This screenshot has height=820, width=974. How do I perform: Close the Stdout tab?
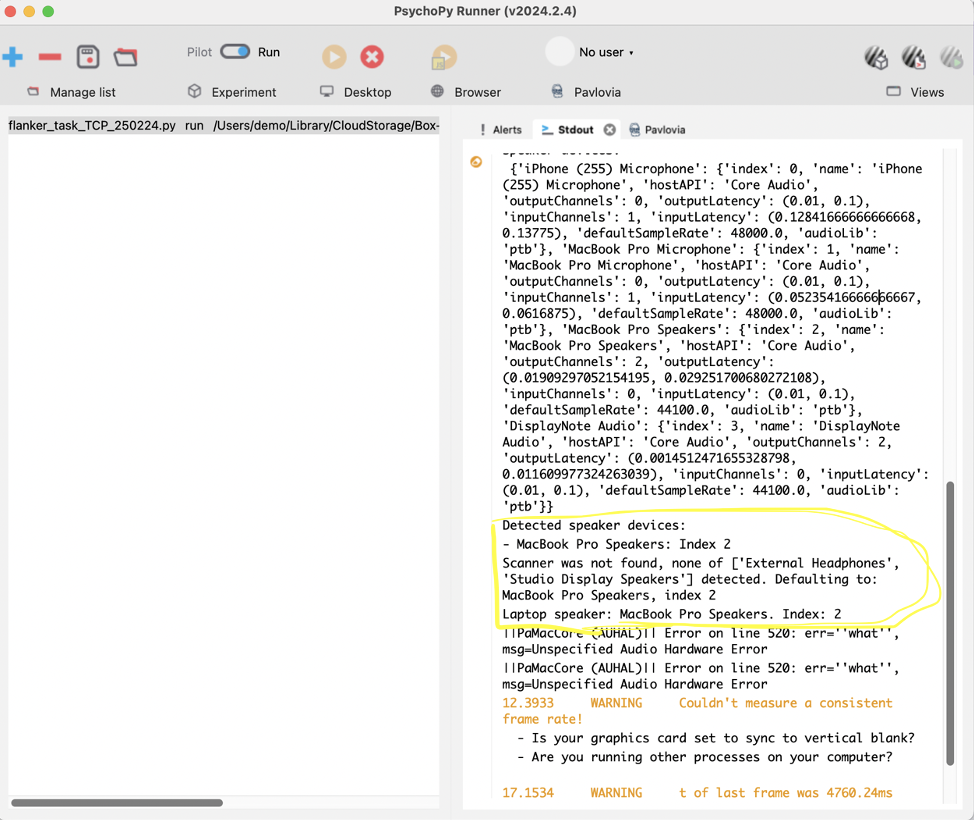(610, 130)
